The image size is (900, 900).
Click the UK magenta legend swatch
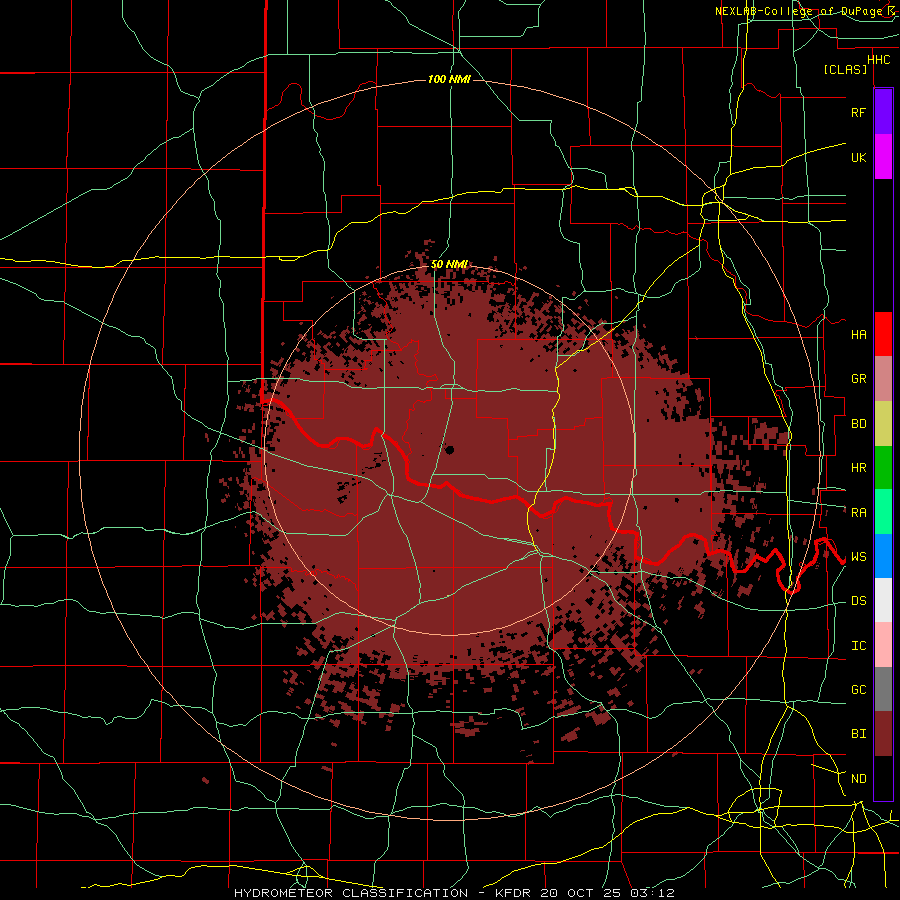(x=883, y=157)
